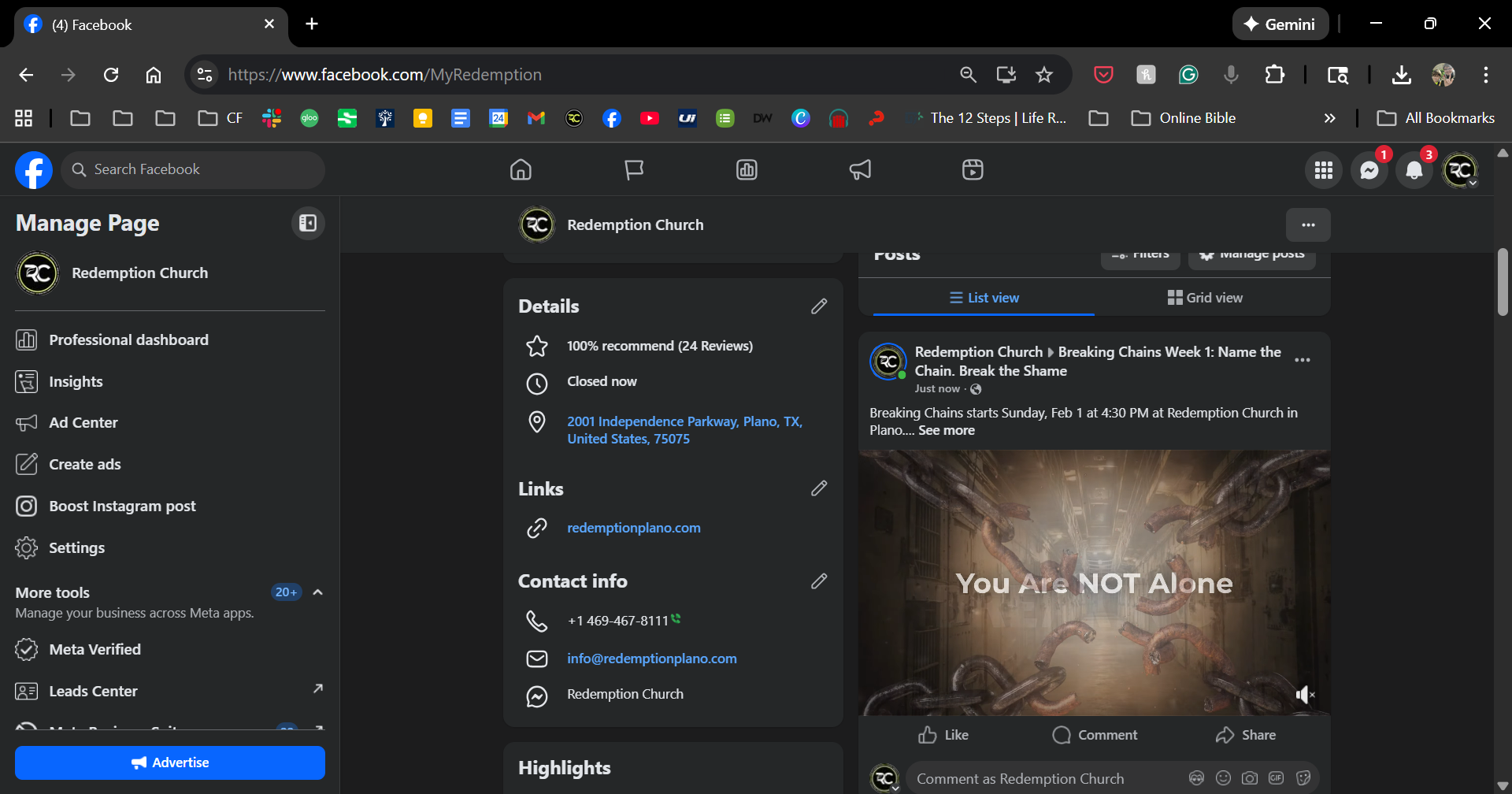Edit the Contact info with pencil icon
Screen dimensions: 1512x794
(819, 581)
